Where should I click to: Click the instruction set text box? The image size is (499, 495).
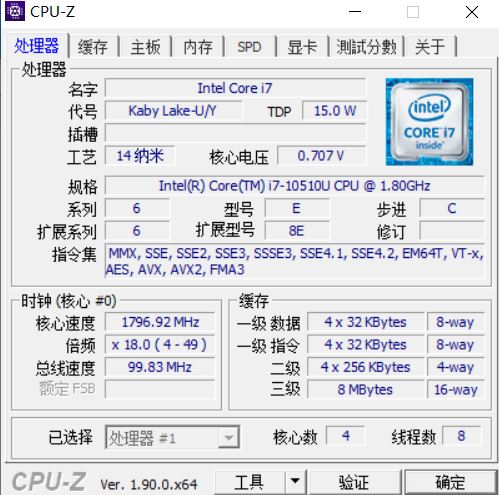tap(294, 261)
